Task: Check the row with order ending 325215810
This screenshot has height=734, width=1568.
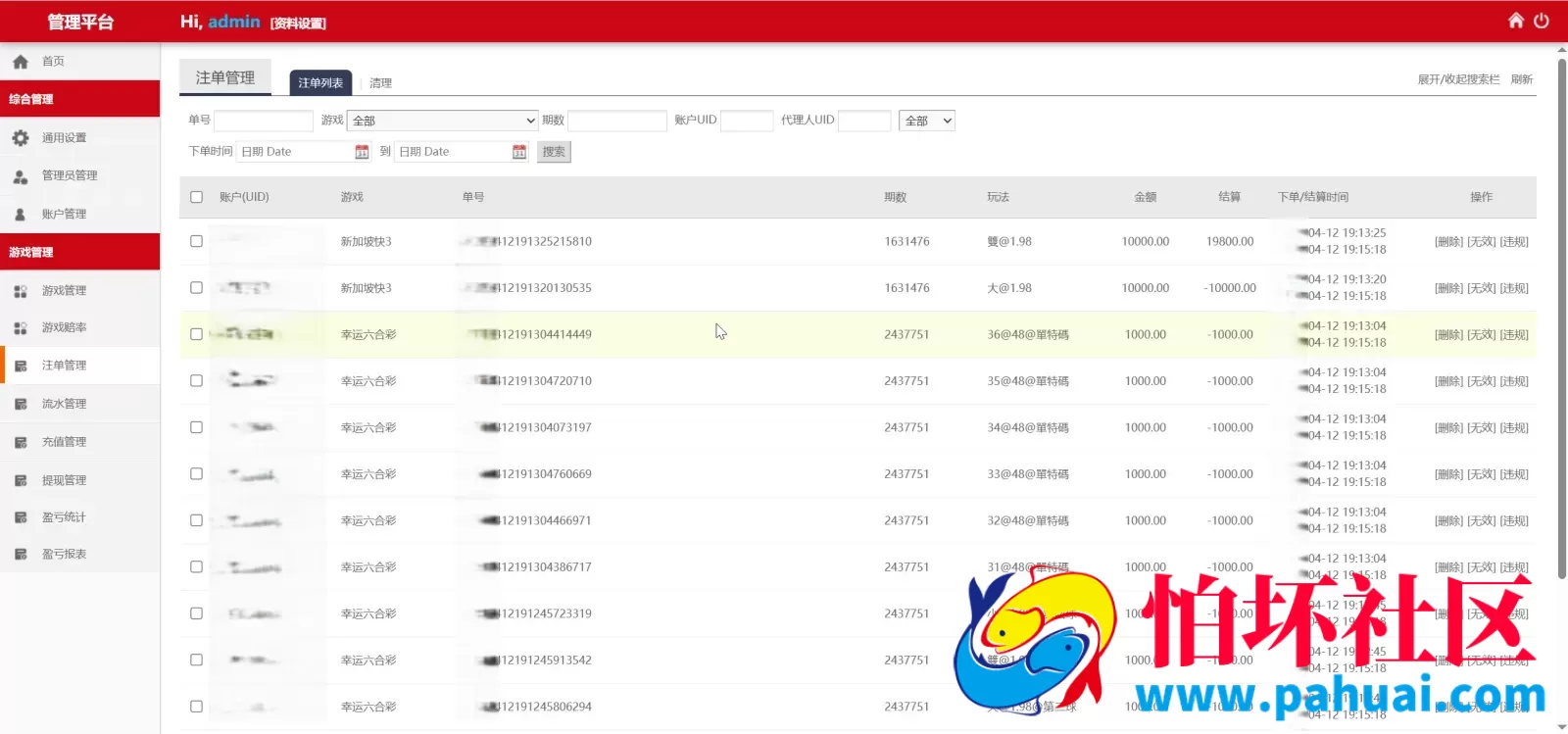Action: (x=196, y=241)
